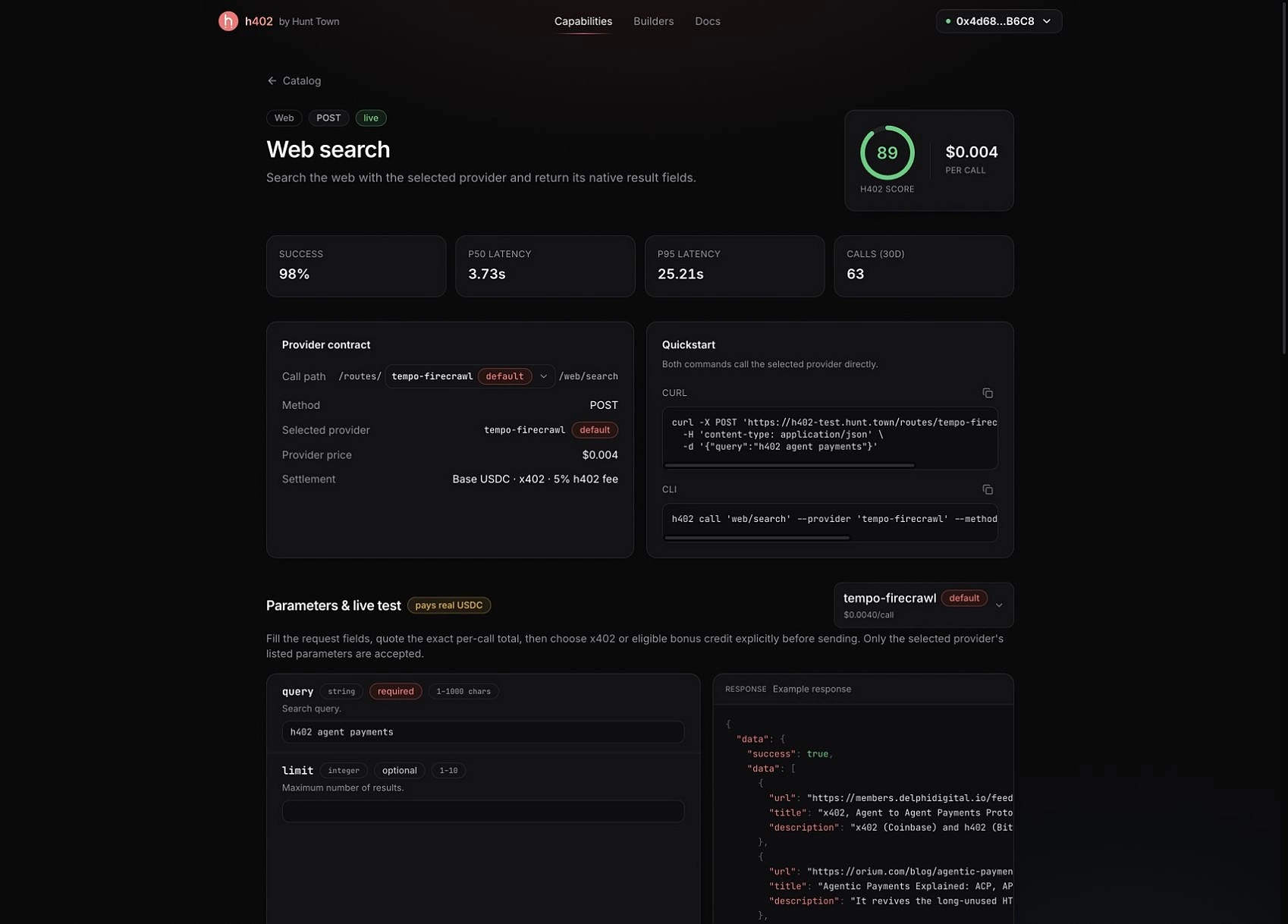1288x924 pixels.
Task: Open the Builders tab
Action: (x=653, y=21)
